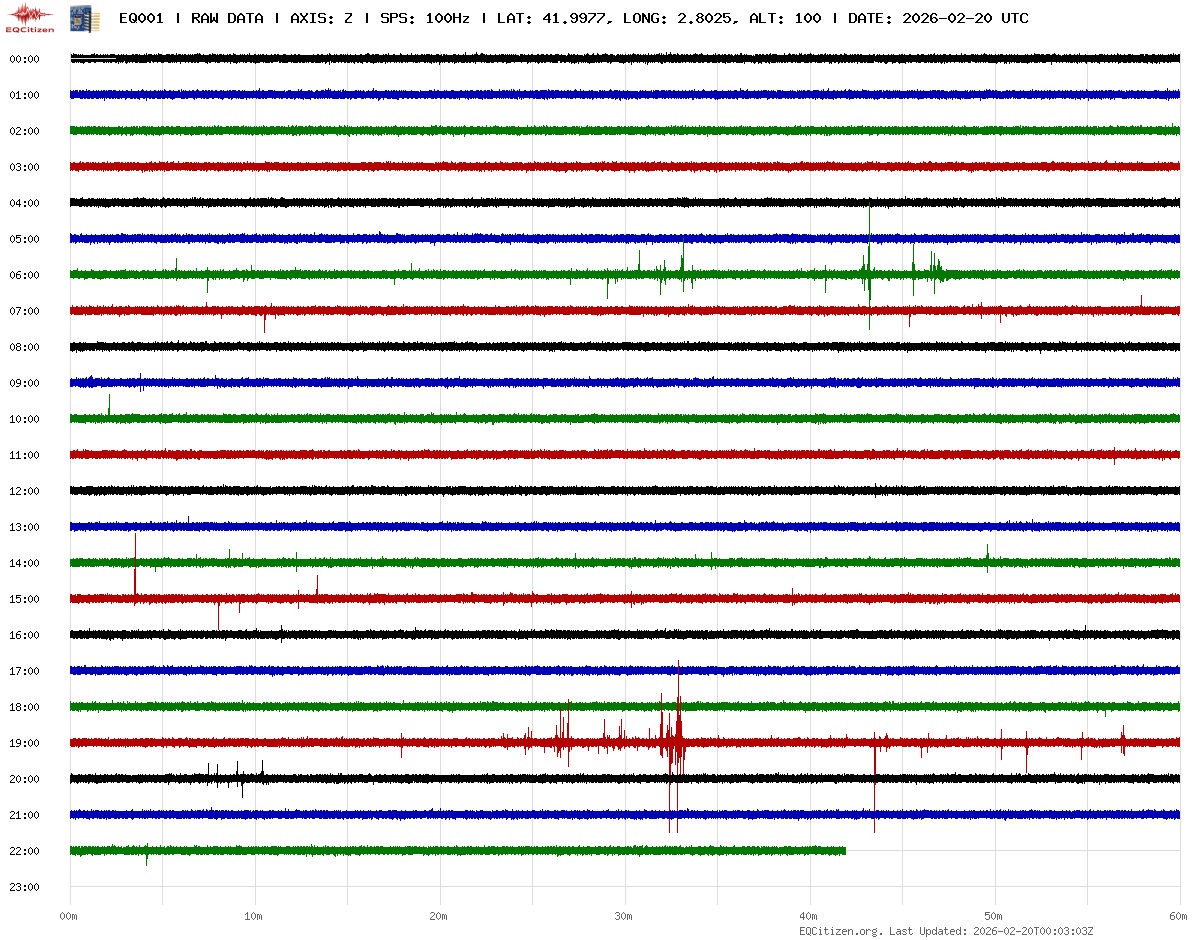The height and width of the screenshot is (940, 1200).
Task: Select the 23:00 hour row label
Action: (x=24, y=887)
